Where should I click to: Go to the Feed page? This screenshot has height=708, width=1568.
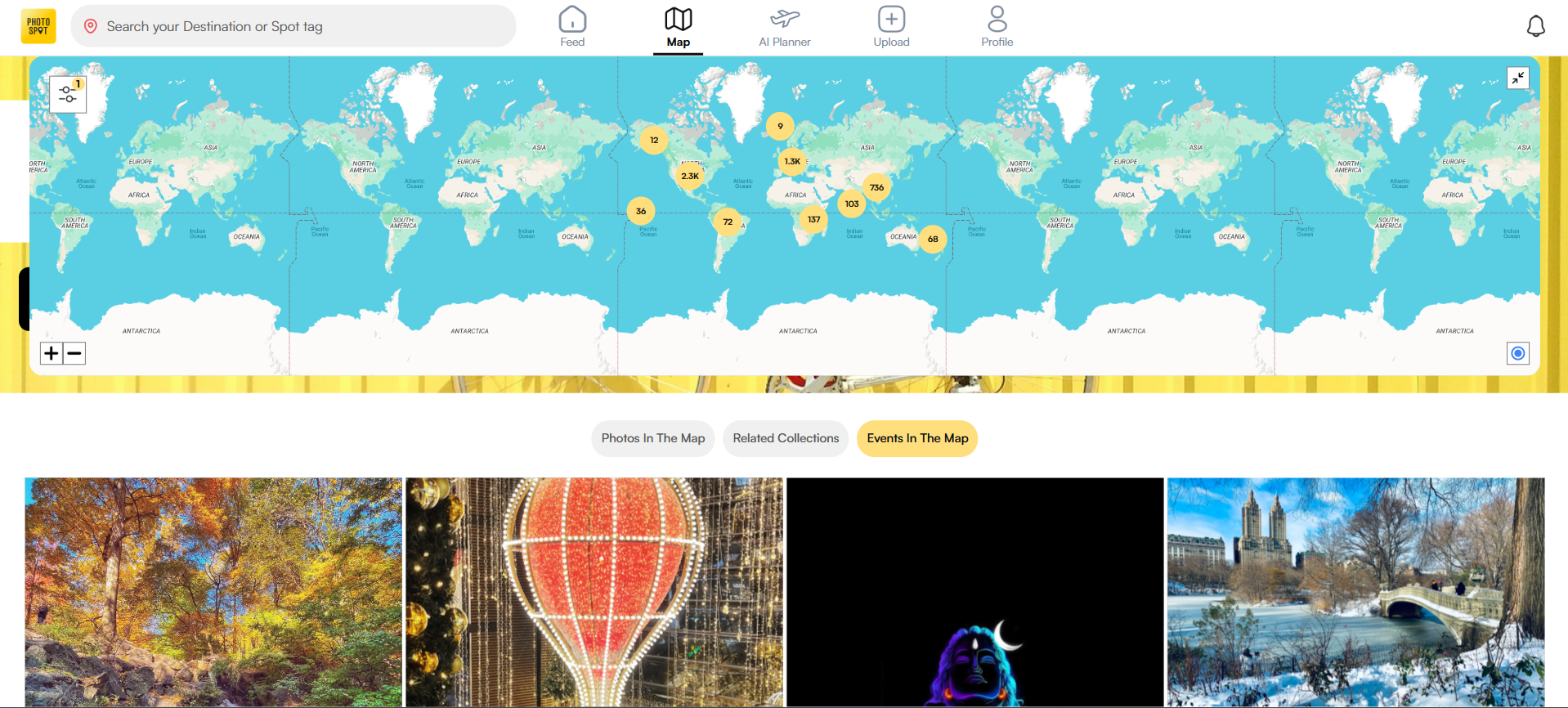[x=572, y=27]
